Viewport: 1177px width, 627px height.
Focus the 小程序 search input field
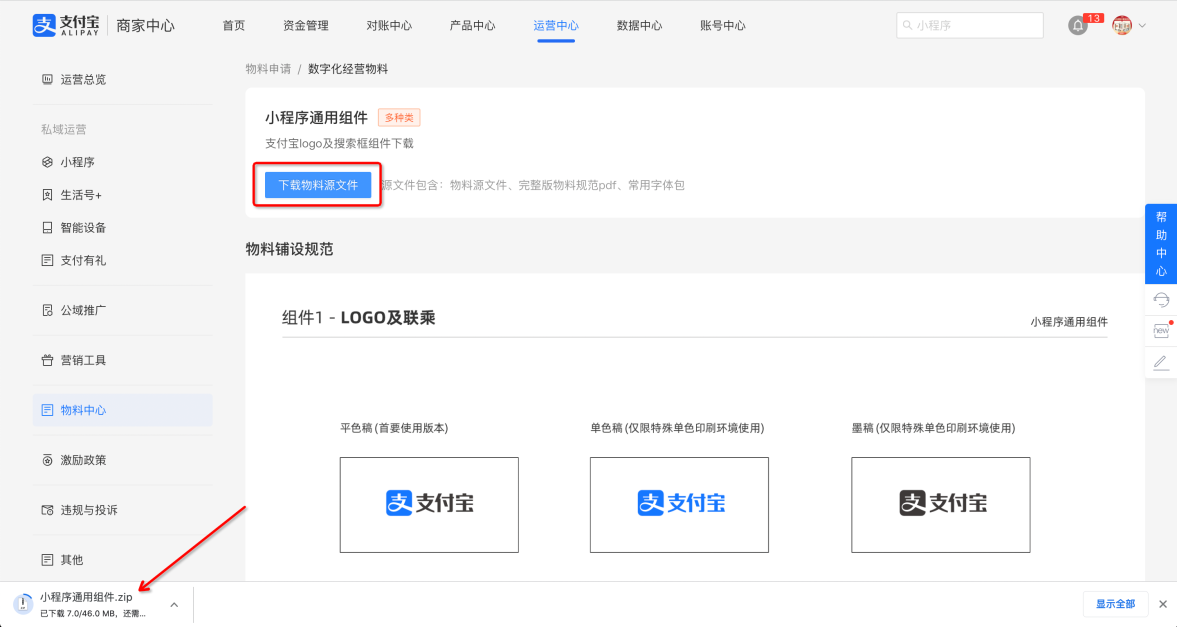click(969, 26)
